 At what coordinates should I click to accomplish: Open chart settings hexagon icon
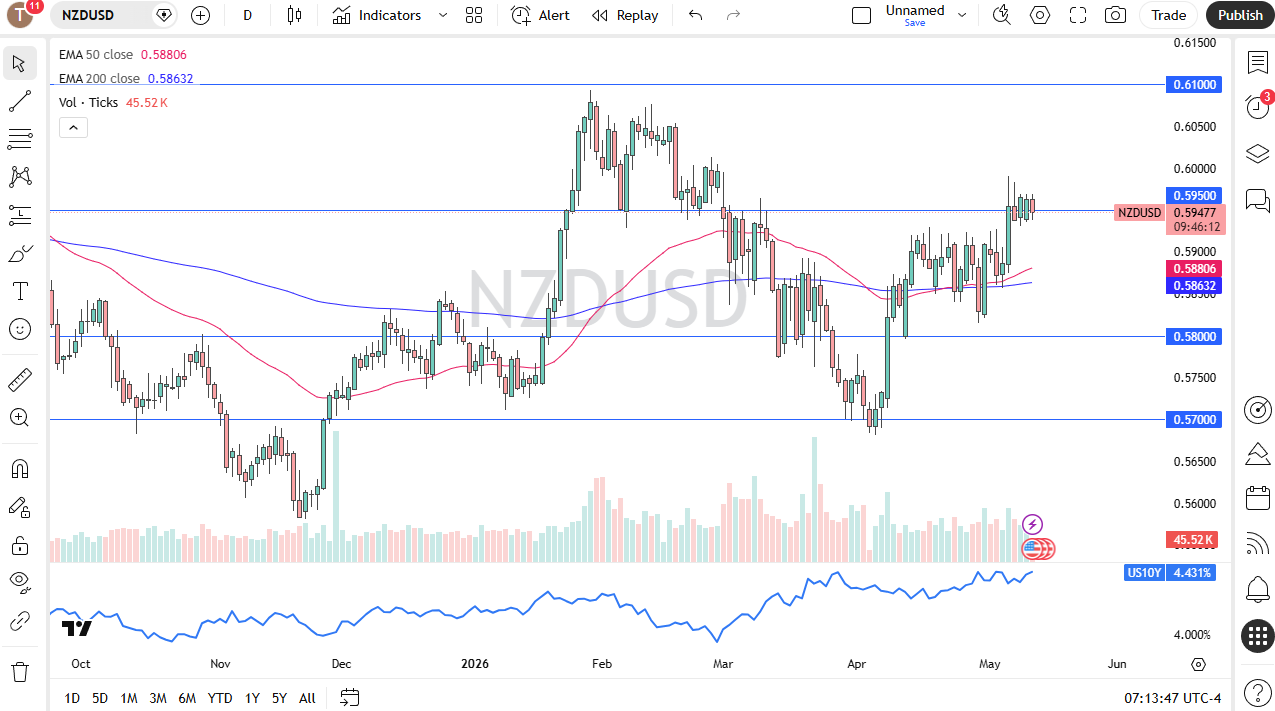(x=1040, y=15)
